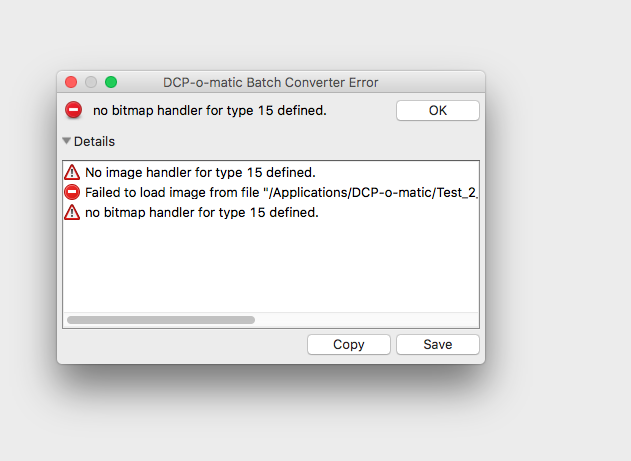This screenshot has height=461, width=631.
Task: Click warning triangle icon on 'No image handler' row
Action: point(72,172)
